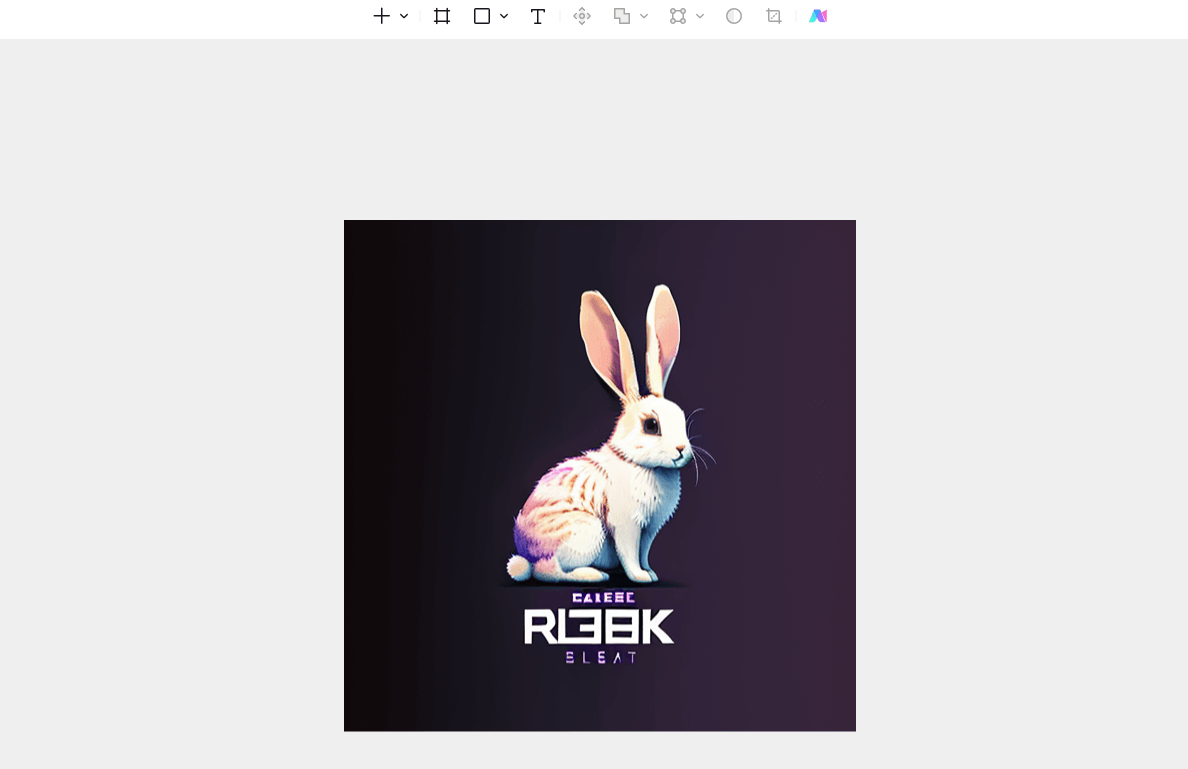1188x769 pixels.
Task: Select the Text tool
Action: click(537, 17)
